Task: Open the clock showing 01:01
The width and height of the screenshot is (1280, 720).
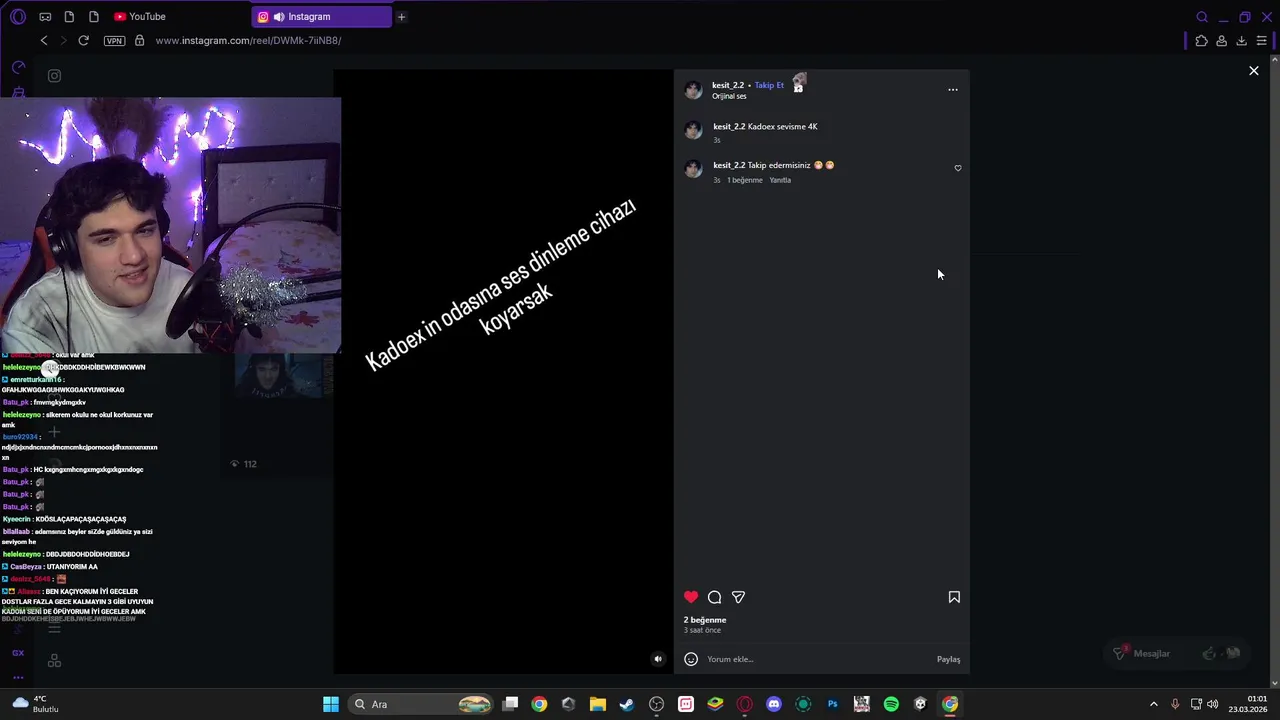Action: [1249, 704]
